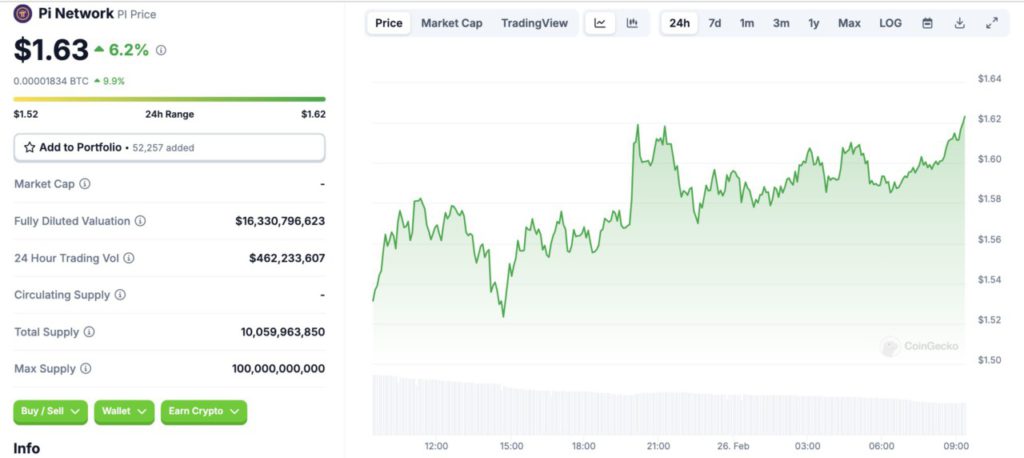Select the Max time range button

tap(849, 23)
